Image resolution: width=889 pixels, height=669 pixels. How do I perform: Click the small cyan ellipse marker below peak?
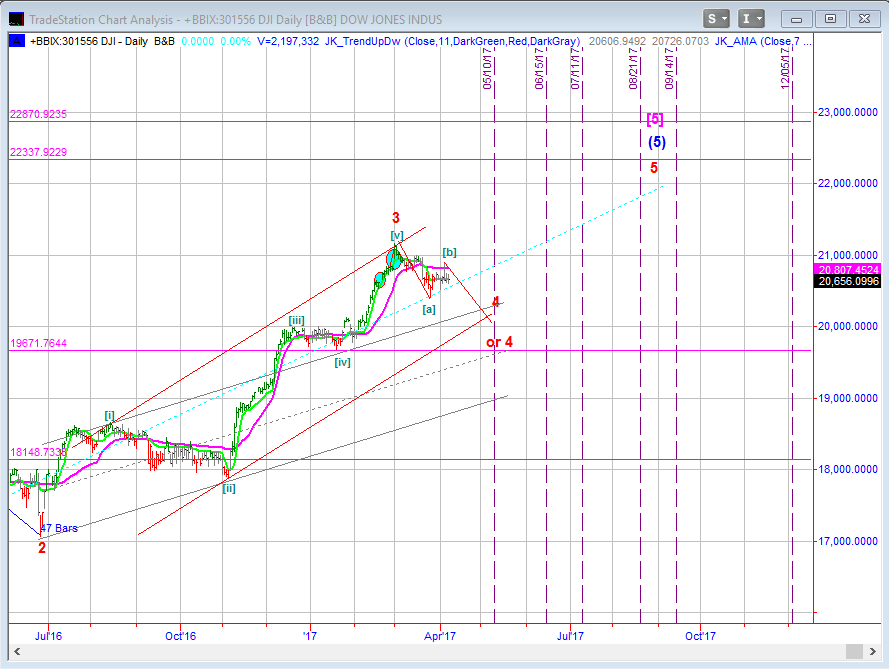point(380,280)
